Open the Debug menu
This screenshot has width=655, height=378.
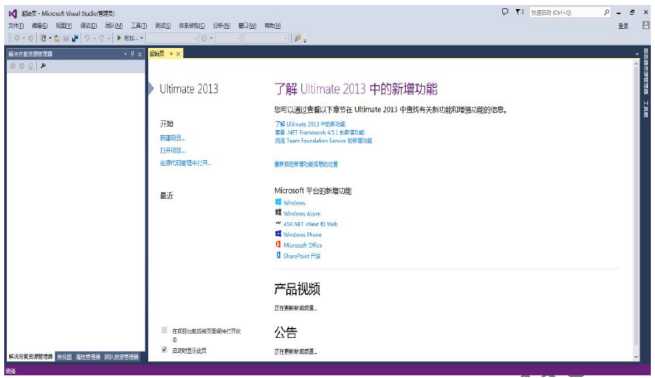point(89,26)
